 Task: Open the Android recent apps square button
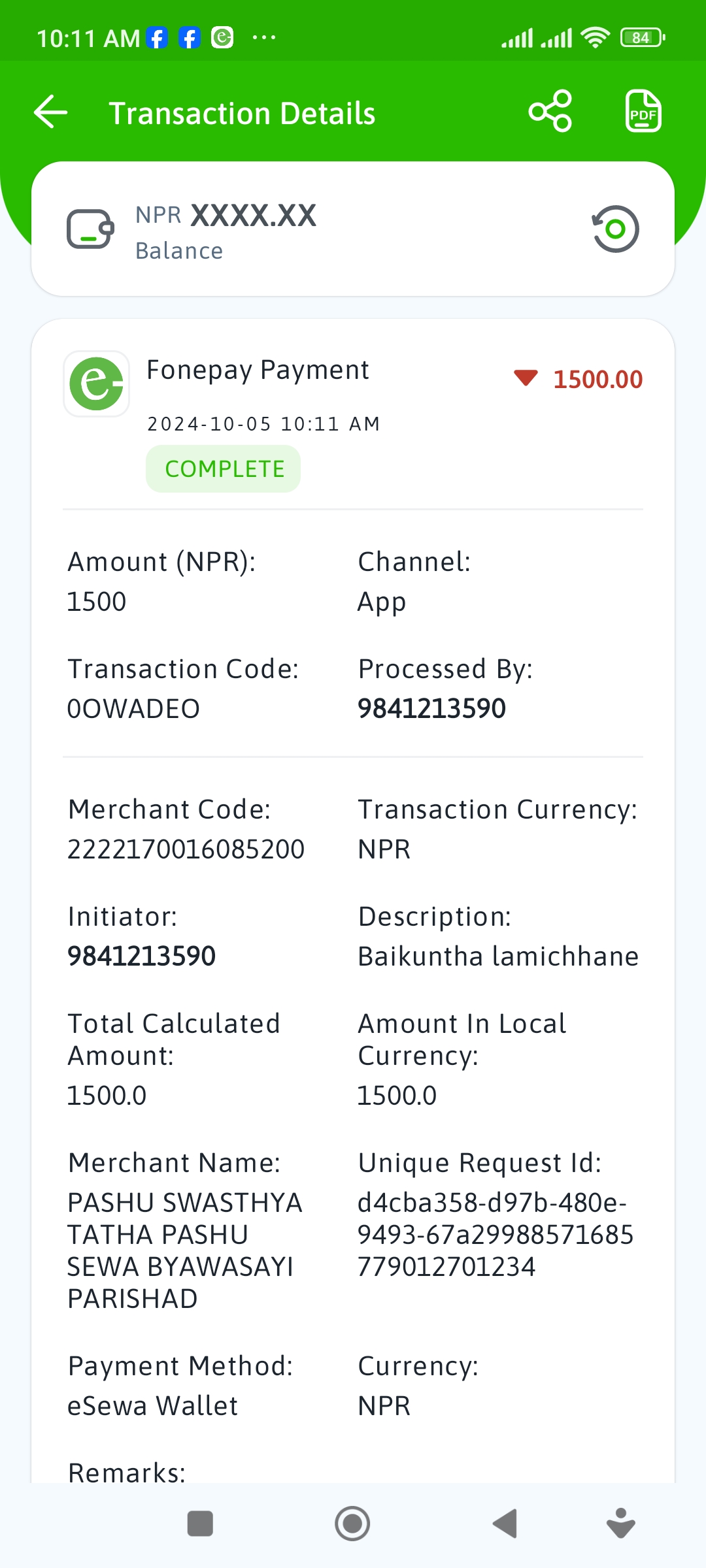pyautogui.click(x=200, y=1524)
